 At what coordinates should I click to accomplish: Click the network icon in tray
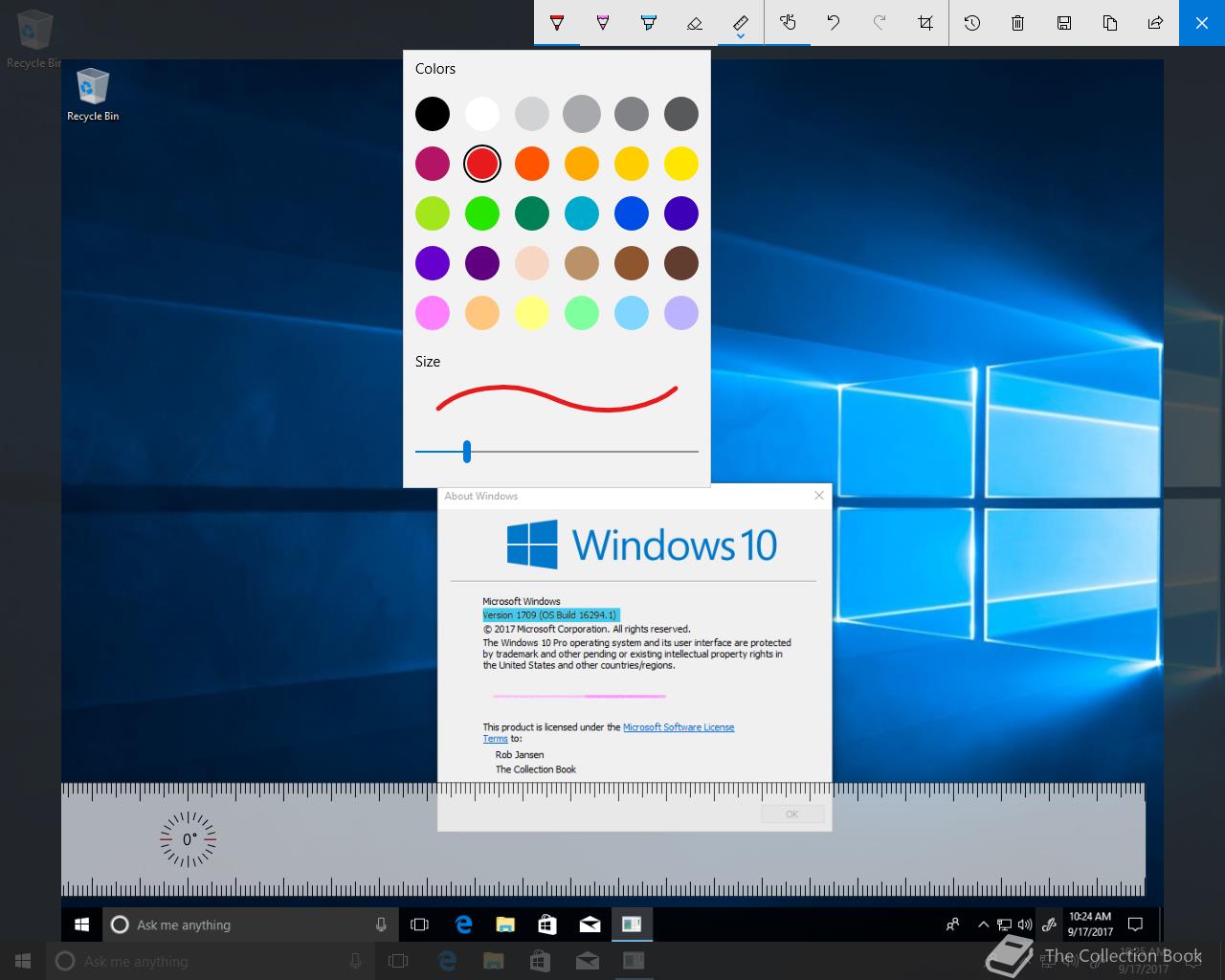[x=1004, y=924]
